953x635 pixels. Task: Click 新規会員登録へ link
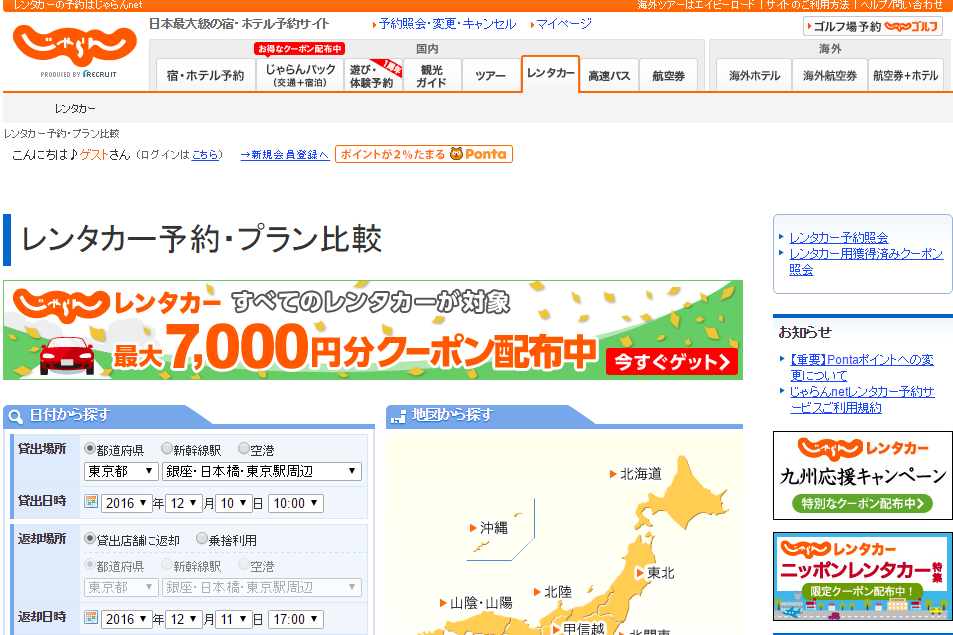pyautogui.click(x=285, y=155)
